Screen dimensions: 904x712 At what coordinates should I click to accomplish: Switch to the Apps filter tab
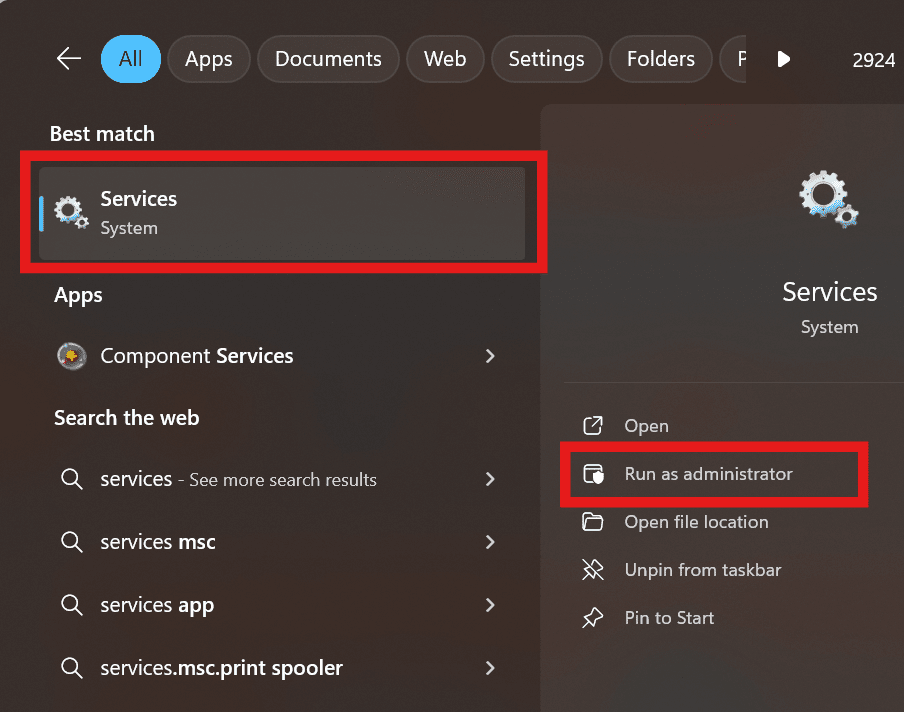pos(208,59)
